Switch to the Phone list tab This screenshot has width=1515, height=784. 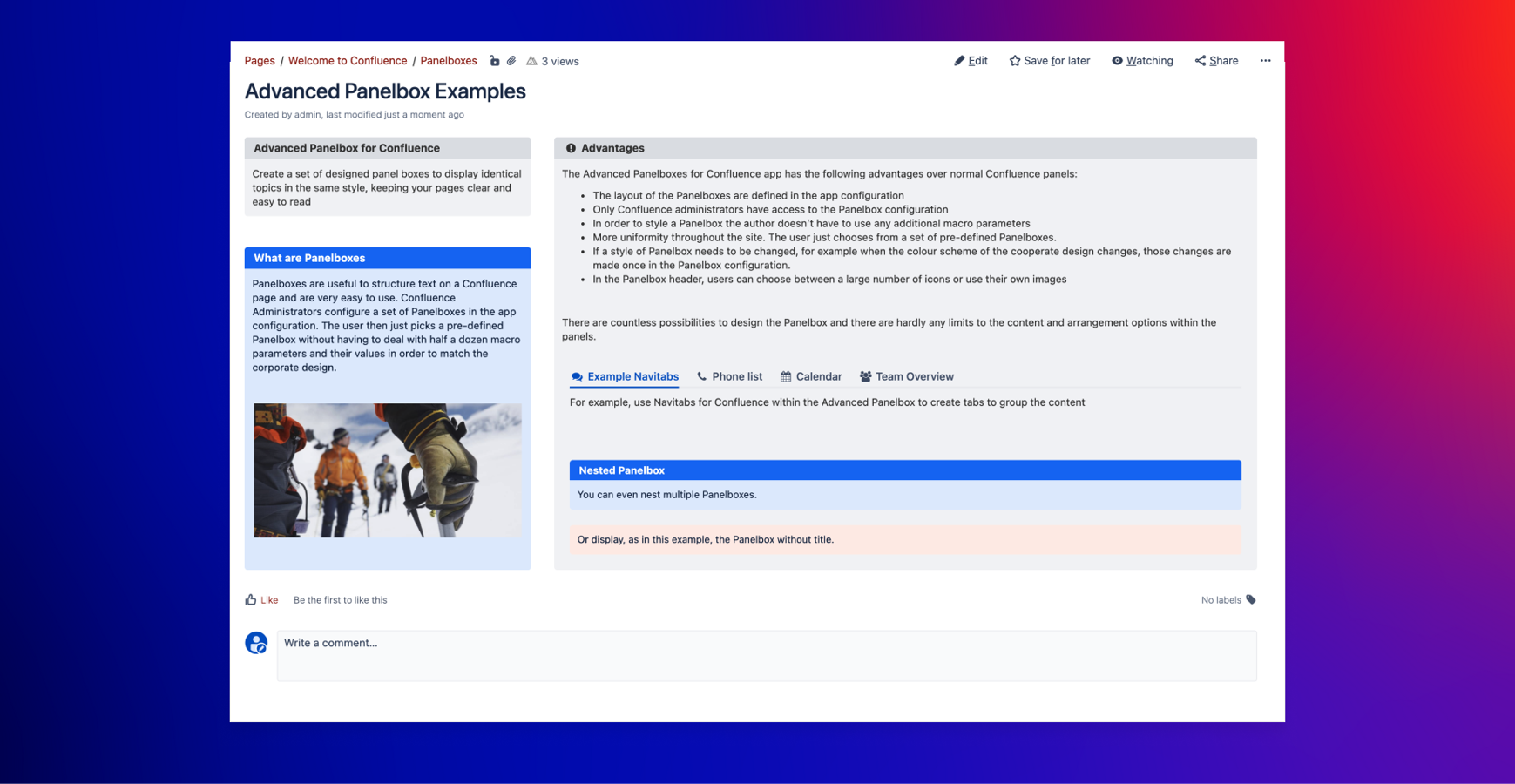click(x=736, y=376)
